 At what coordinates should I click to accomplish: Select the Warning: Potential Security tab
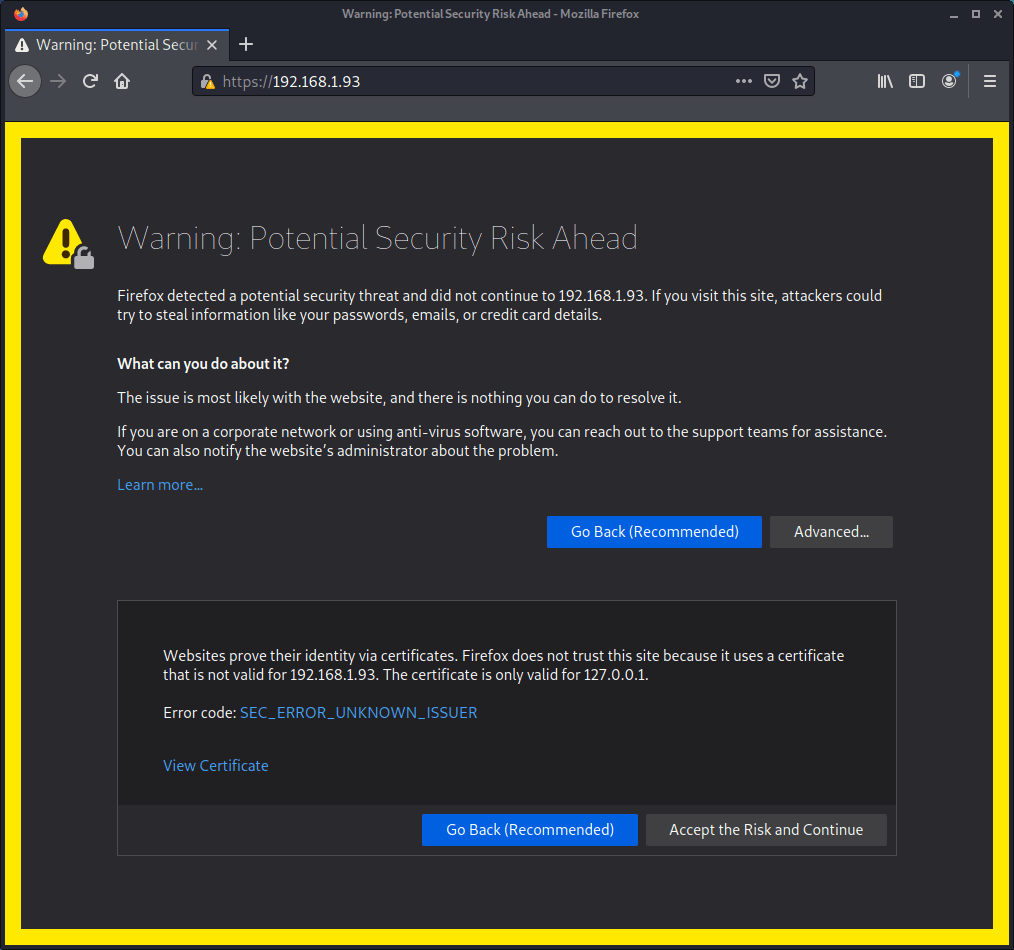coord(117,45)
